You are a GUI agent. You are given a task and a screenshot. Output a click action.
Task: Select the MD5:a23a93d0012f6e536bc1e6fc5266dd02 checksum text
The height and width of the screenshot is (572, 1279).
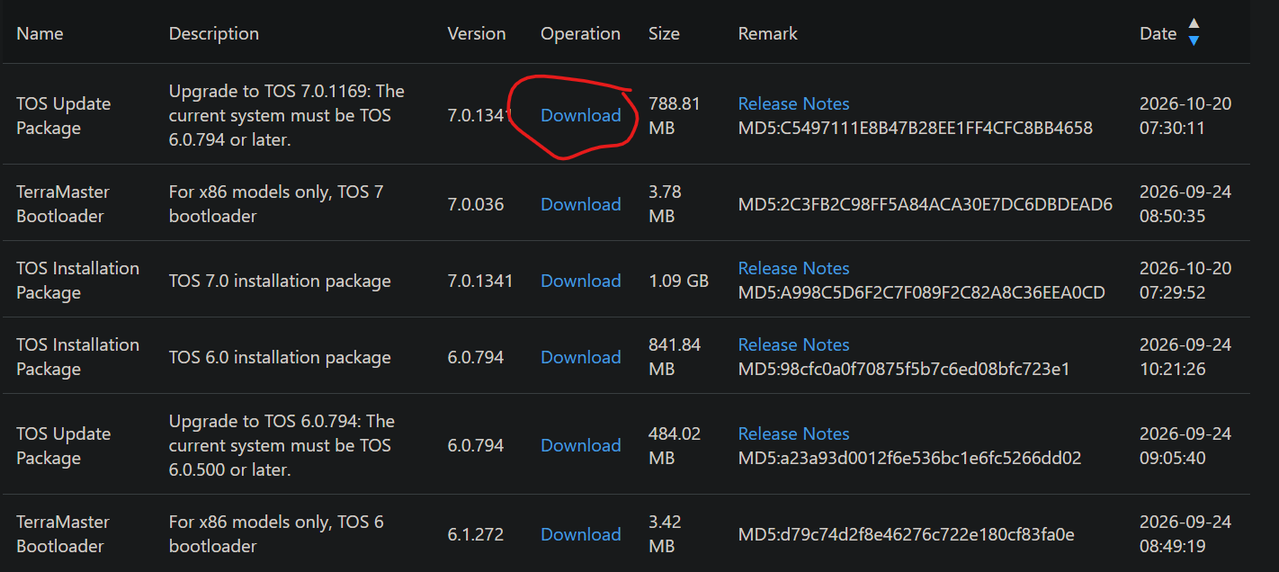point(910,458)
